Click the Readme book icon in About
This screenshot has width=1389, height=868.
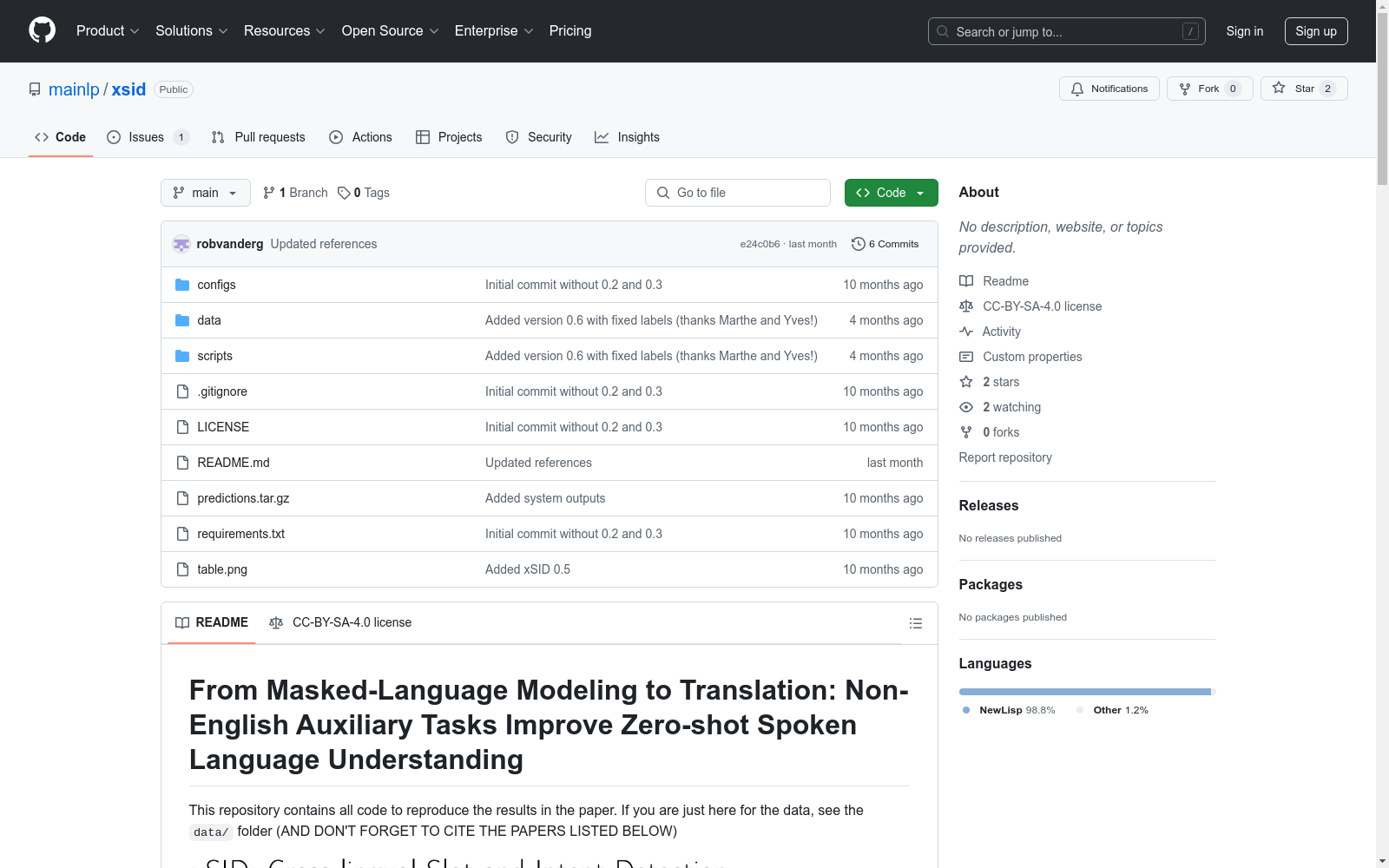click(x=966, y=281)
